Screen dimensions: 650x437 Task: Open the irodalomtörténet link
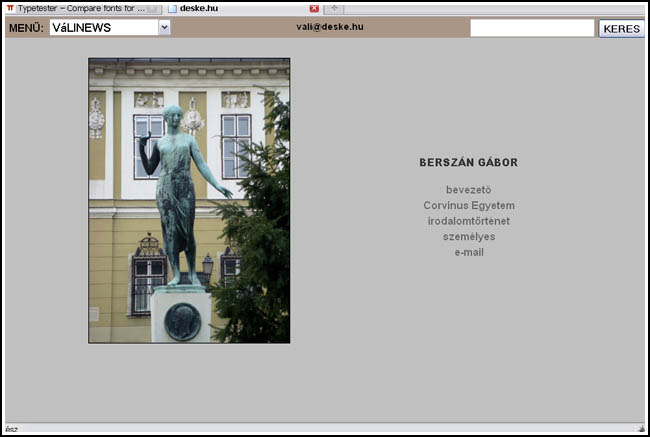click(469, 221)
